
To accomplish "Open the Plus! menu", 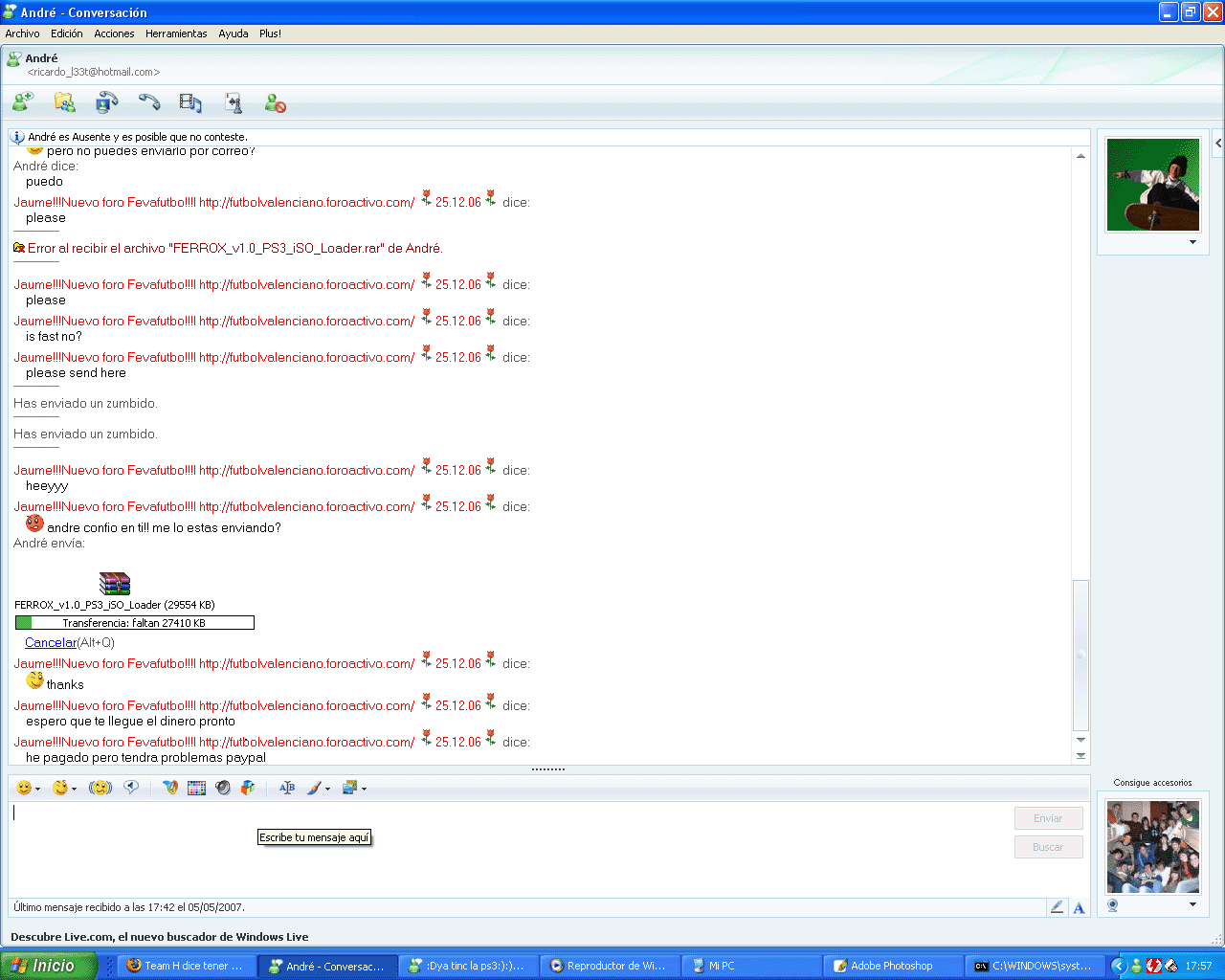I will coord(270,33).
